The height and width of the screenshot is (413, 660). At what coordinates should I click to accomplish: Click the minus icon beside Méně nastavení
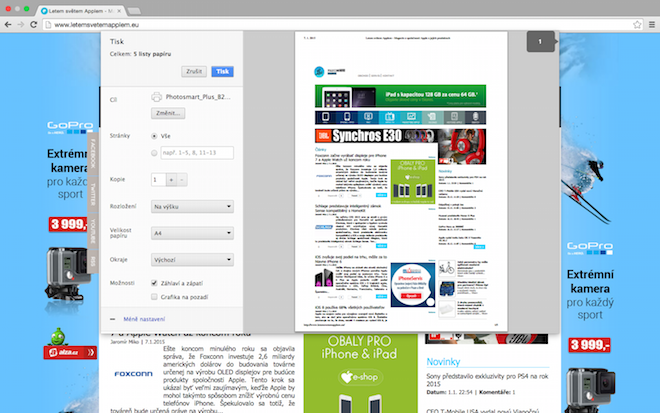(112, 319)
